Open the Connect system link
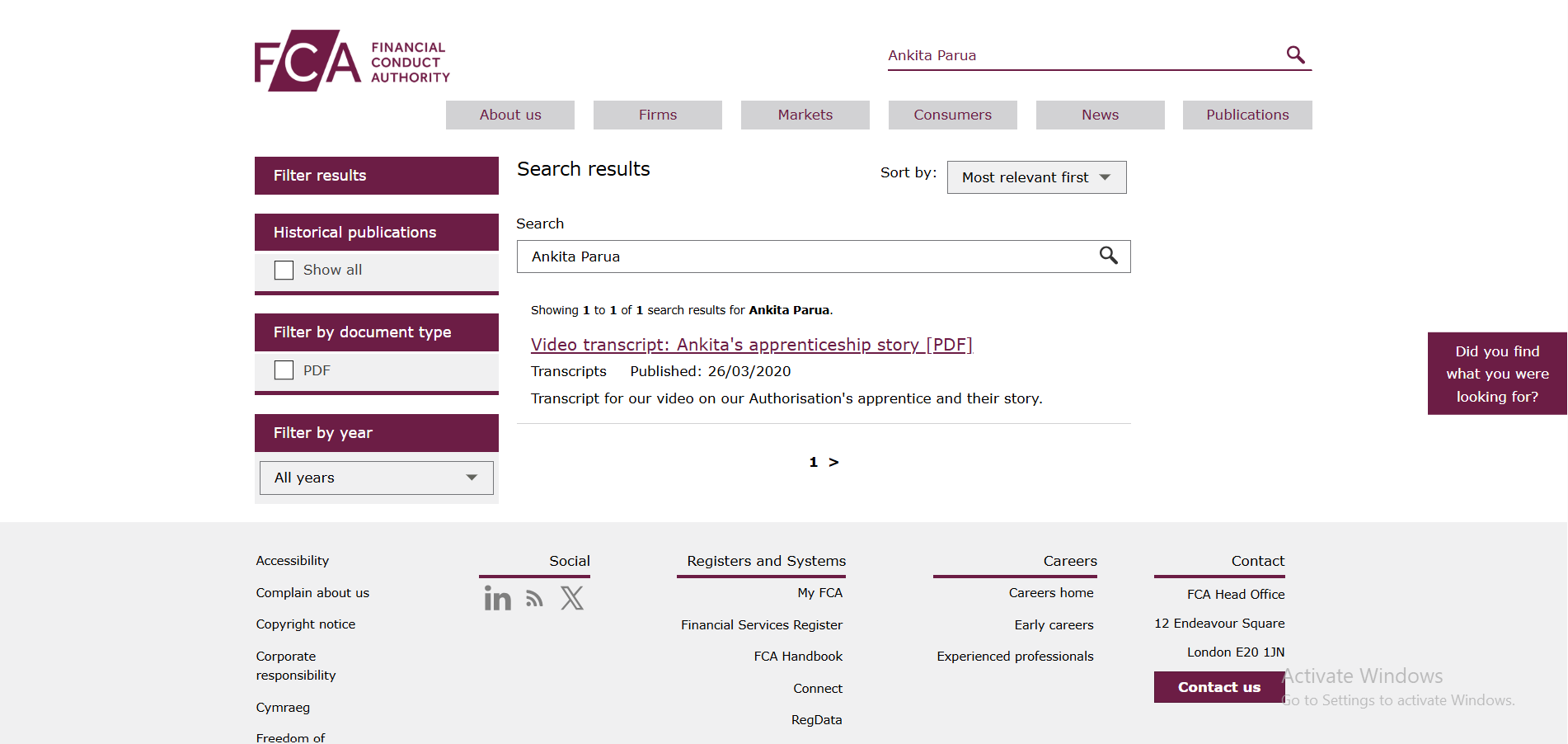Viewport: 1568px width, 744px height. tap(818, 689)
